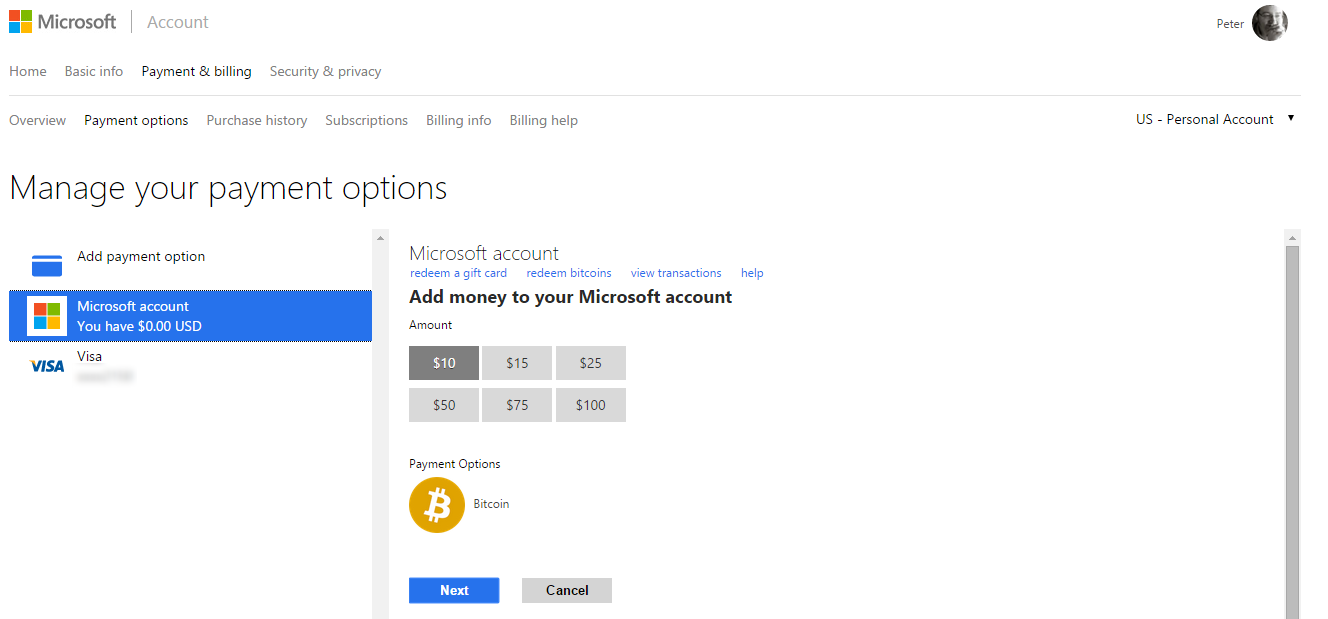Image resolution: width=1328 pixels, height=619 pixels.
Task: Select the $50 amount
Action: 444,405
